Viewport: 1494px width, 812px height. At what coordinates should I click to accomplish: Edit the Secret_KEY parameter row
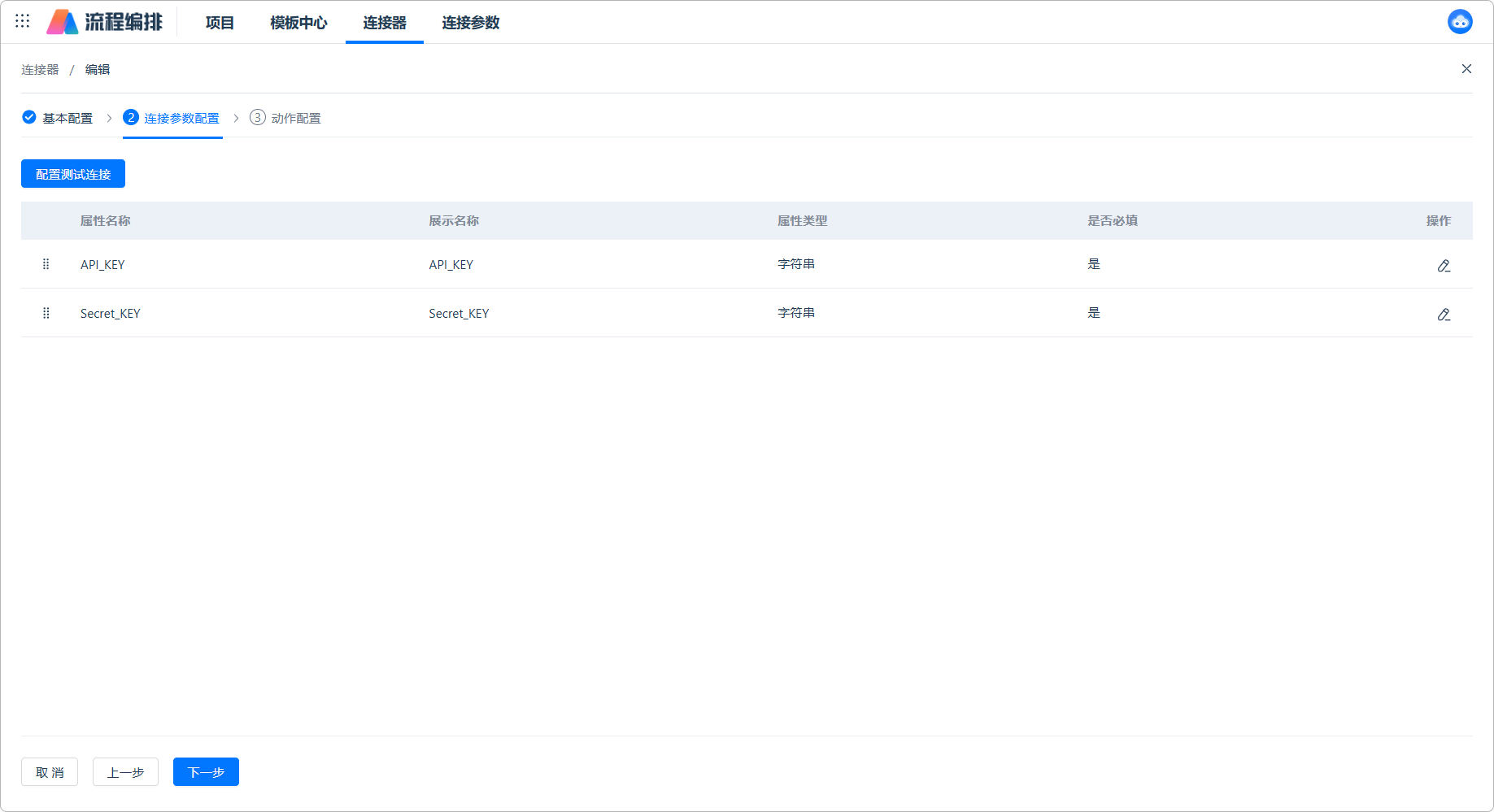(1443, 314)
